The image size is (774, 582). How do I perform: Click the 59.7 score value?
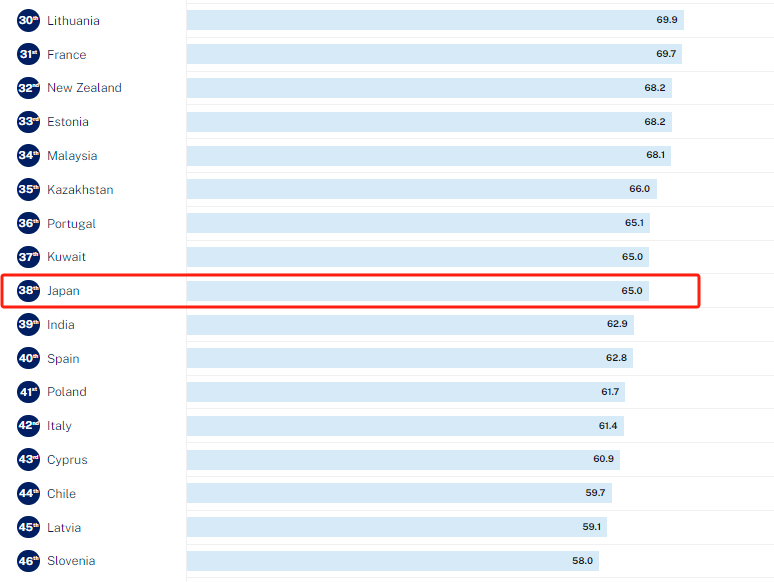[595, 493]
